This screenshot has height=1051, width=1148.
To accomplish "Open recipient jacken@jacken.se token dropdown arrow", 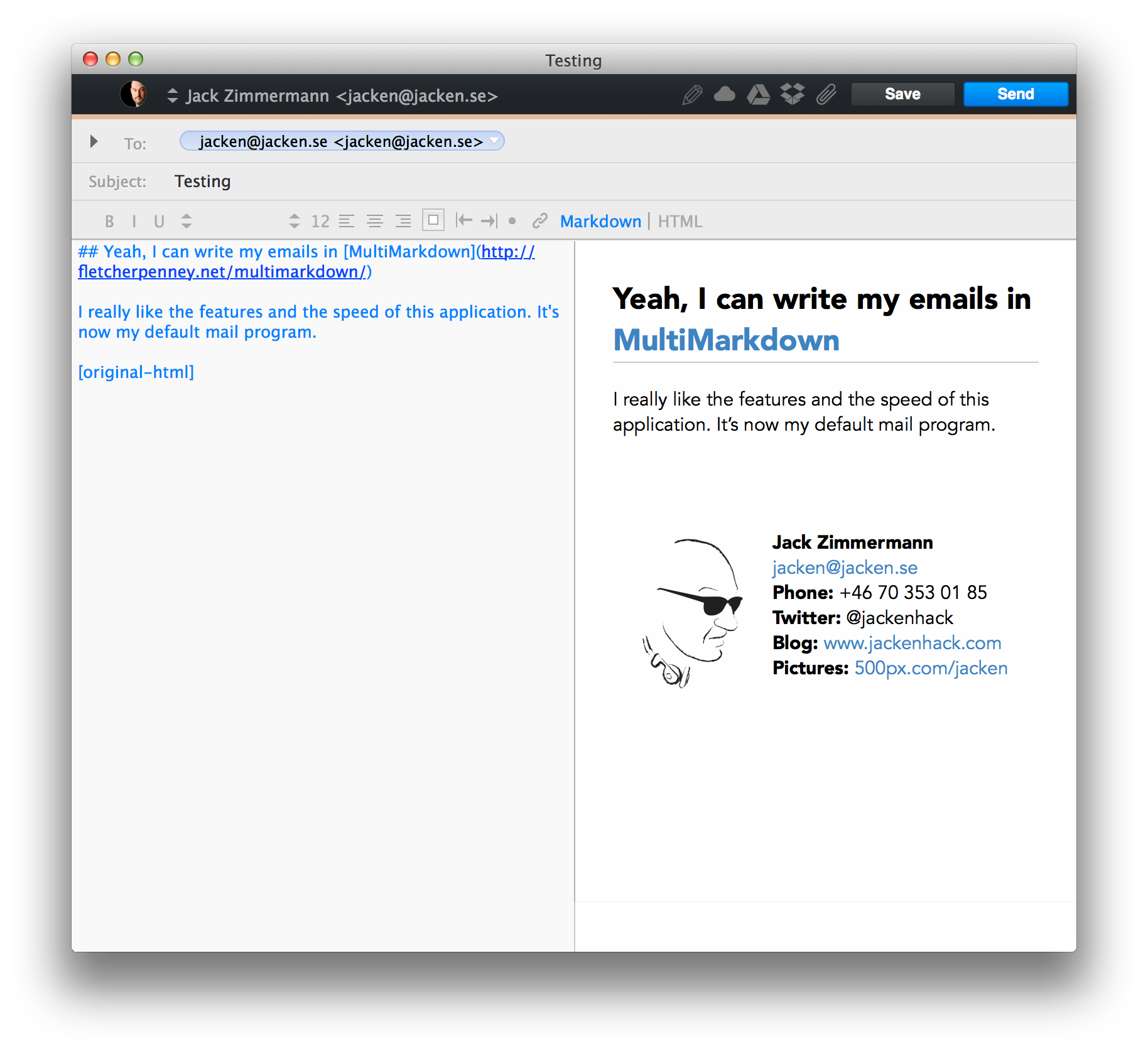I will coord(495,141).
